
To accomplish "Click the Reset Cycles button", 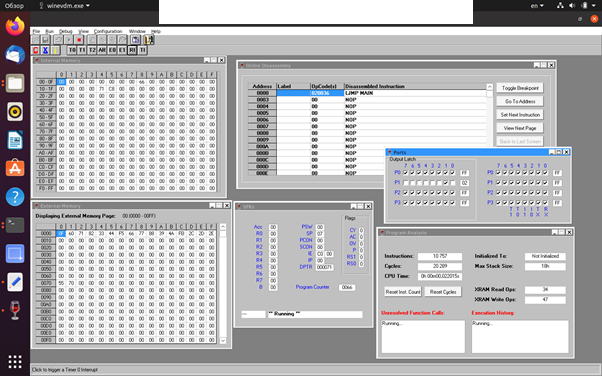I will [443, 292].
